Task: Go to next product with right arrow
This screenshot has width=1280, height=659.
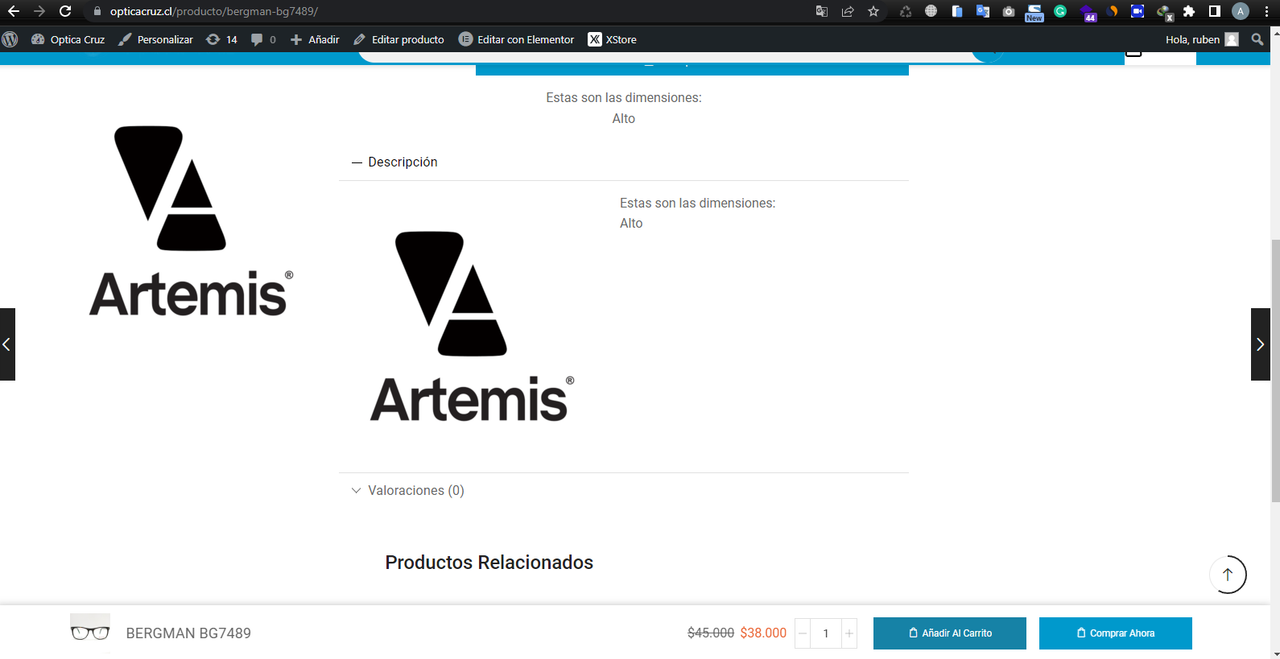Action: [x=1260, y=344]
